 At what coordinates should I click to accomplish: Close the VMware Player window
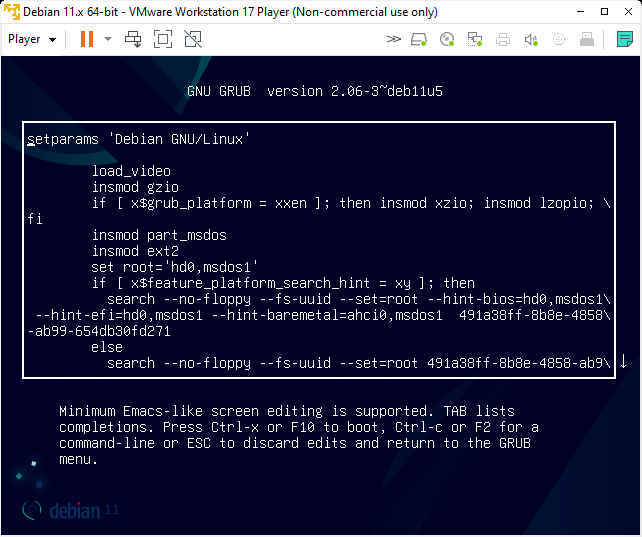628,12
